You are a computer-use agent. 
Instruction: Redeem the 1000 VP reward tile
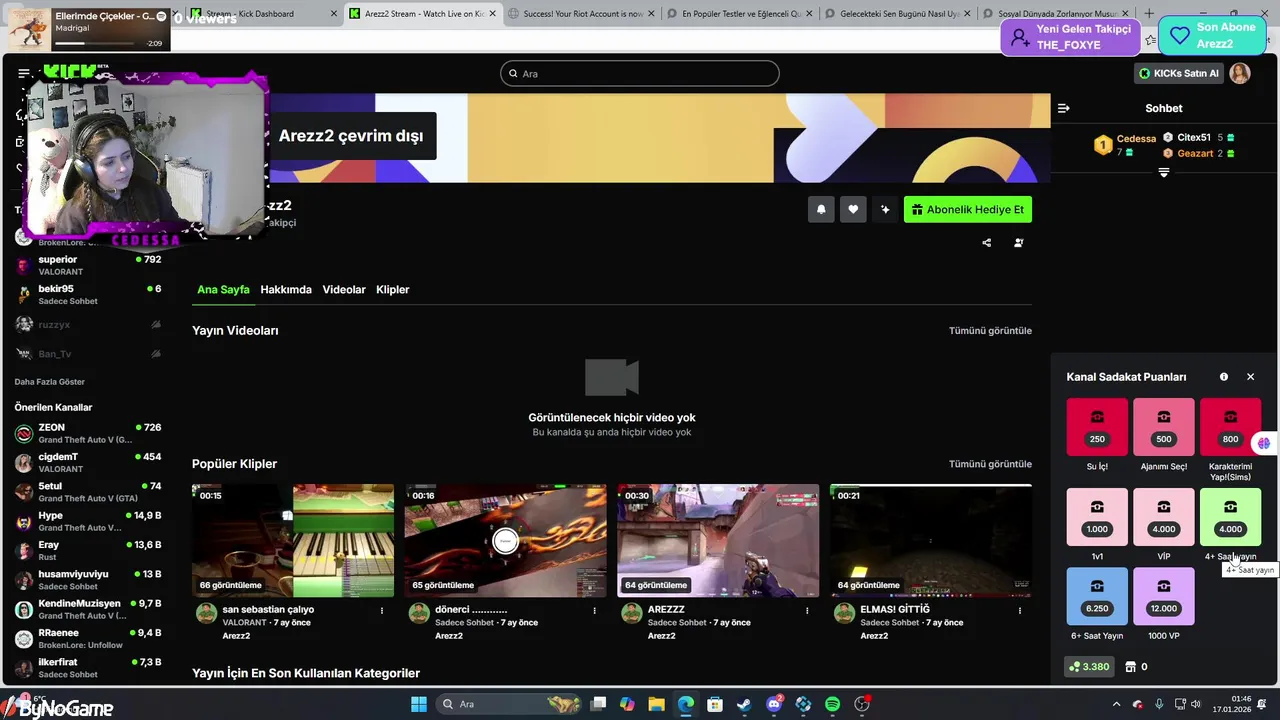pos(1164,597)
